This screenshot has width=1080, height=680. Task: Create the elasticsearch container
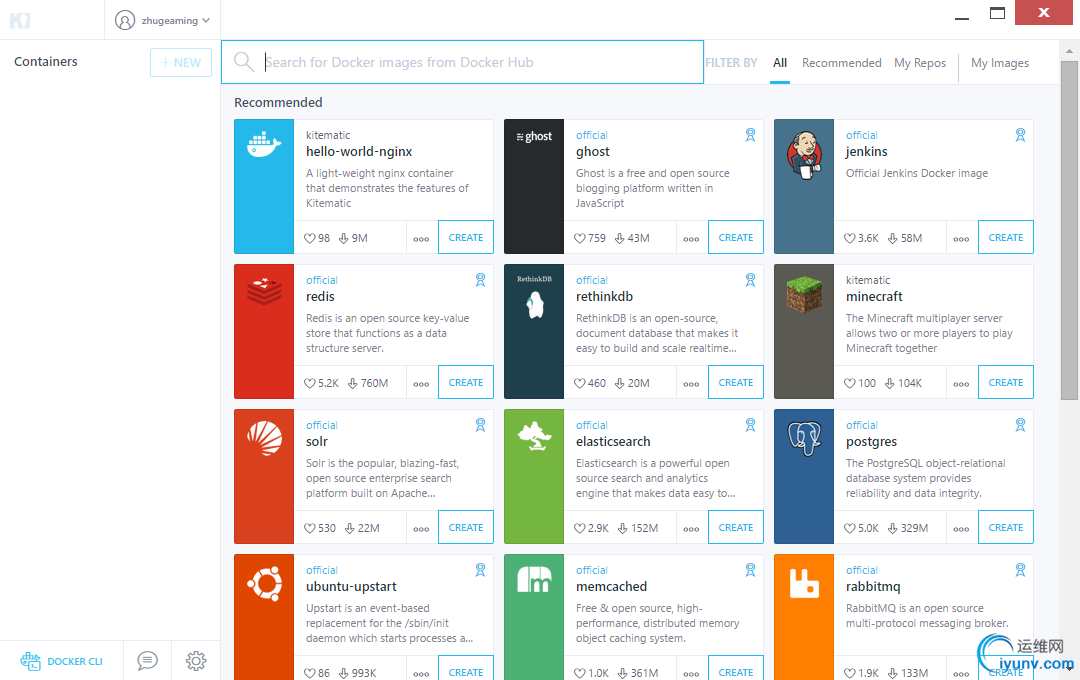coord(736,528)
